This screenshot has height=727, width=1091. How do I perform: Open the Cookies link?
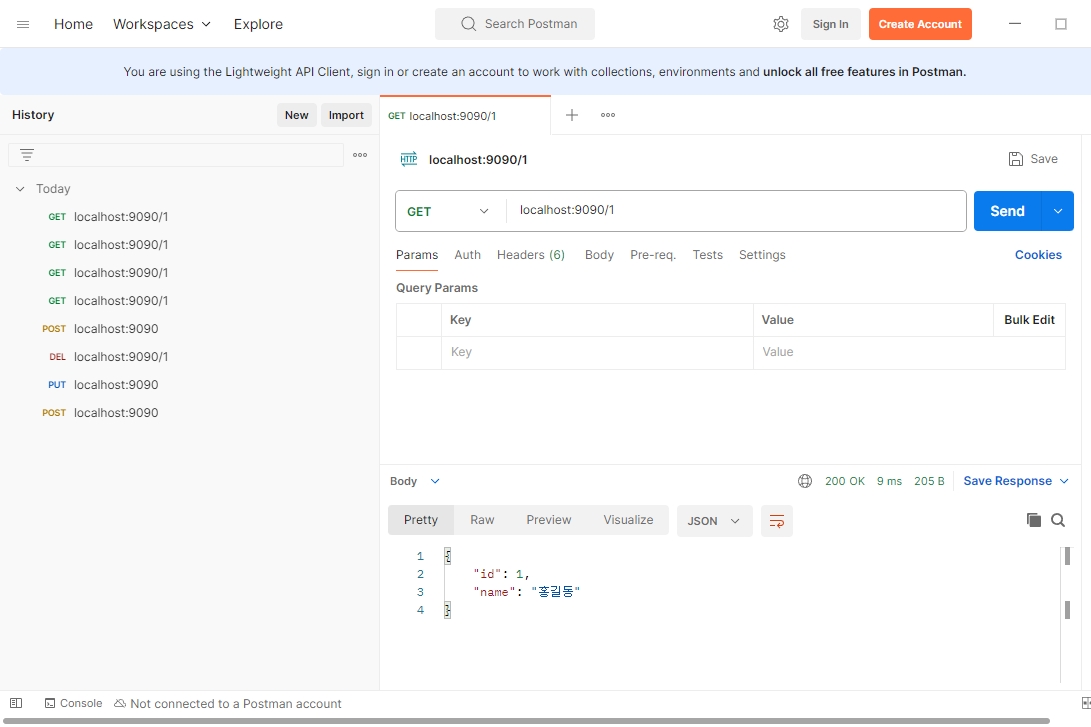point(1038,255)
